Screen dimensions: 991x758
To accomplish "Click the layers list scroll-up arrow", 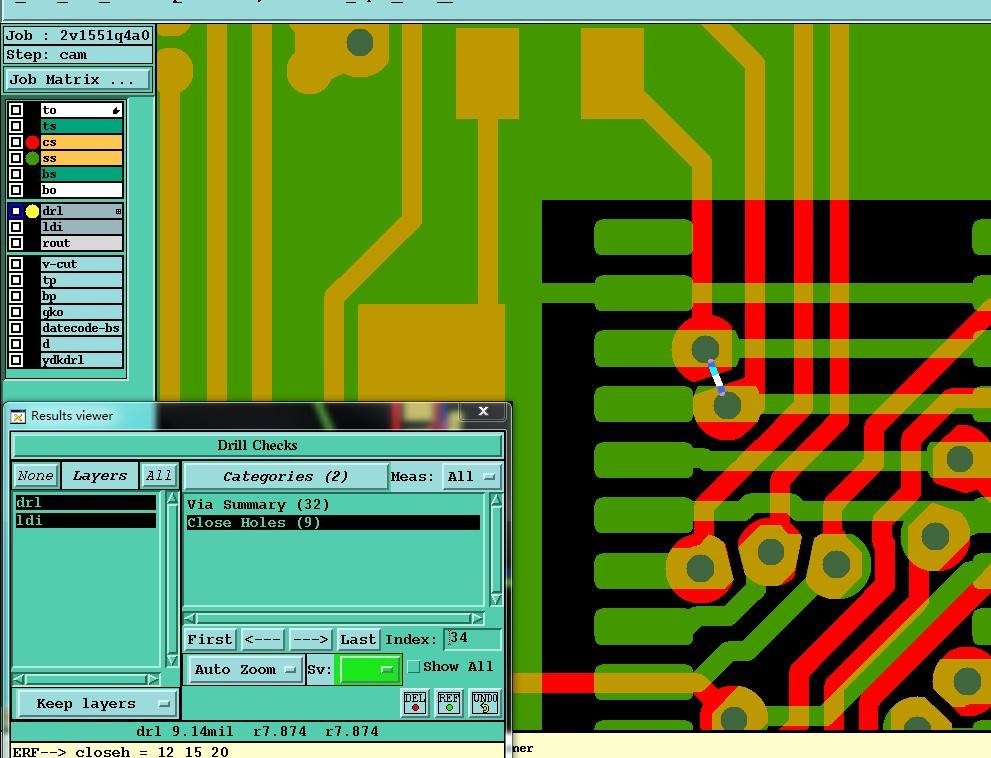I will point(172,498).
